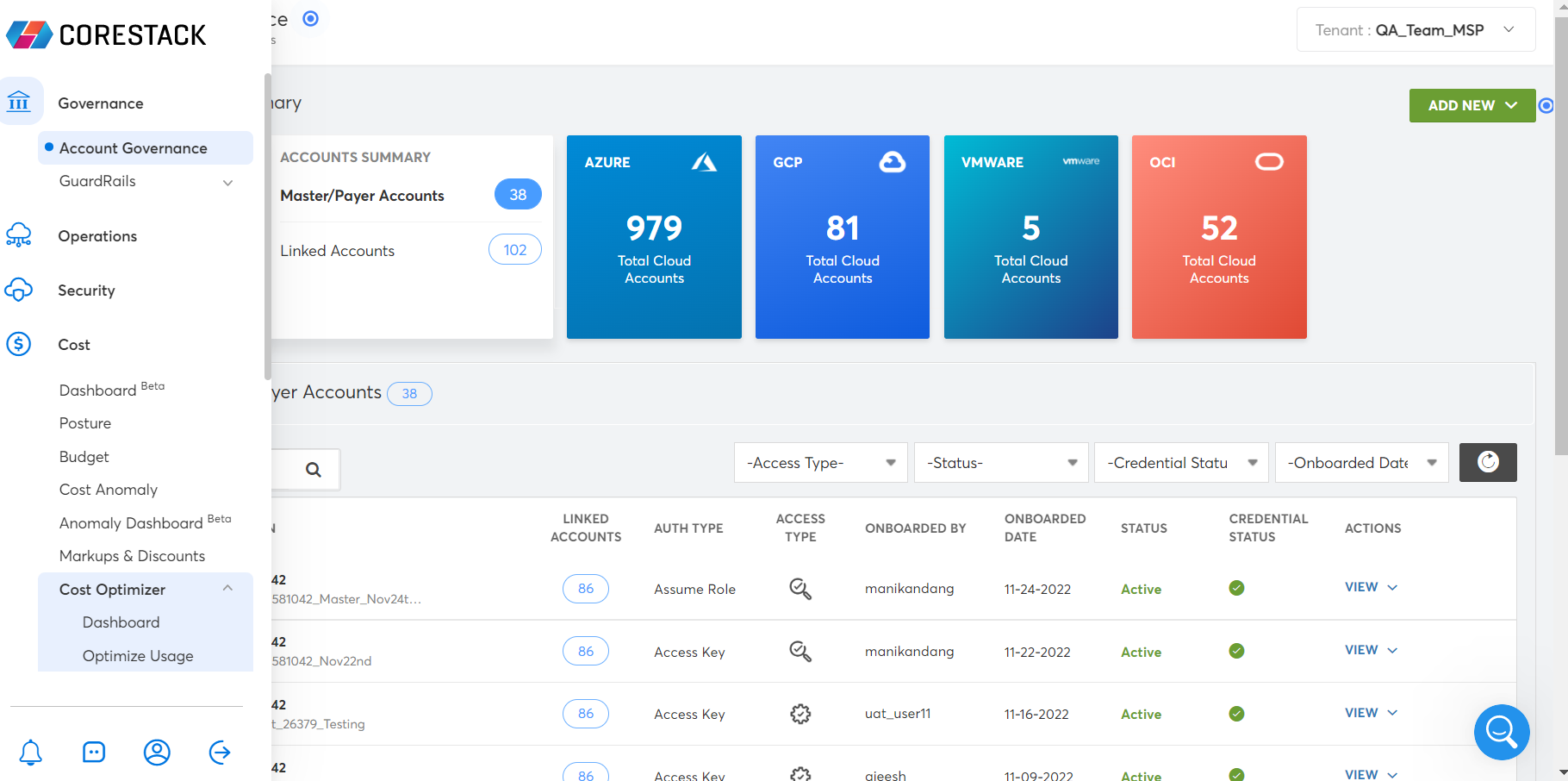Open the Posture menu item
The height and width of the screenshot is (781, 1568).
point(85,423)
